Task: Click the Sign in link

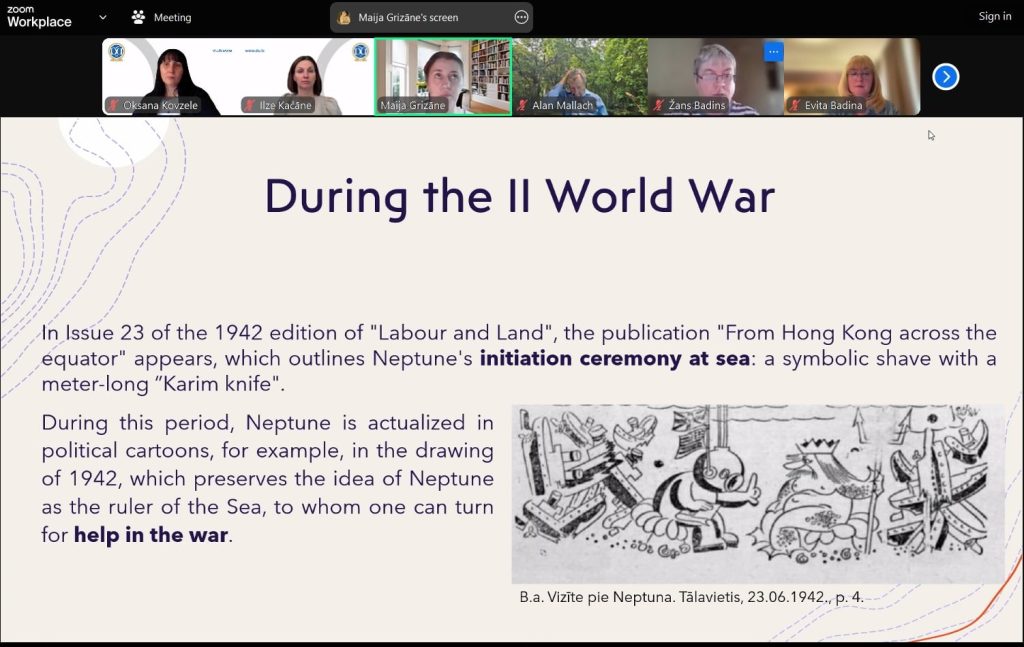Action: pos(995,16)
